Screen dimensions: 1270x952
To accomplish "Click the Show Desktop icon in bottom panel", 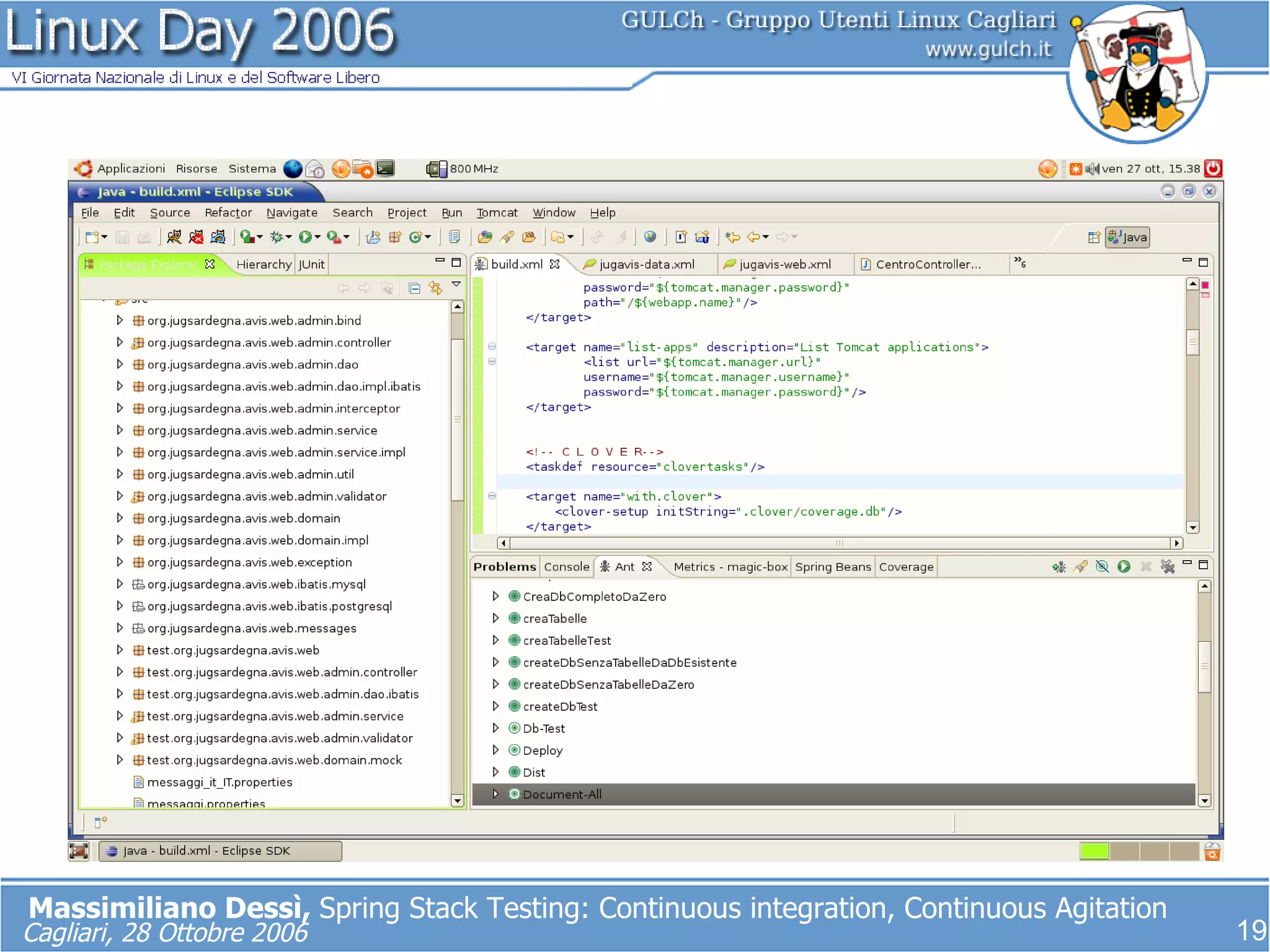I will pyautogui.click(x=79, y=851).
